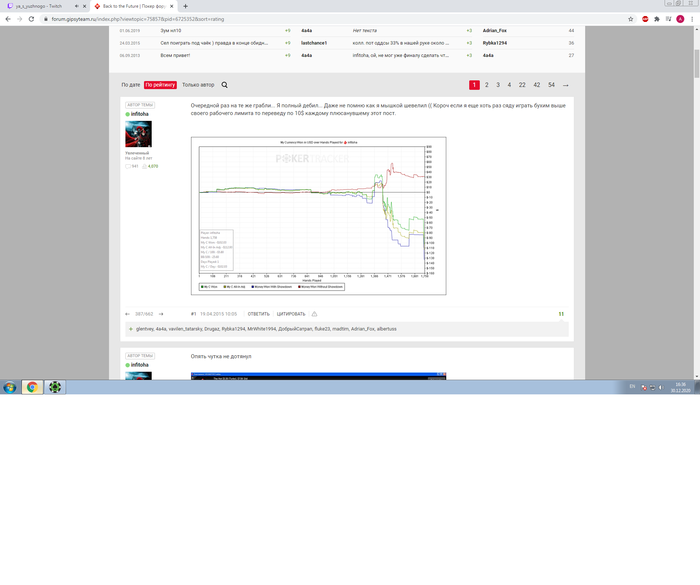Open Chrome from the taskbar

[32, 387]
